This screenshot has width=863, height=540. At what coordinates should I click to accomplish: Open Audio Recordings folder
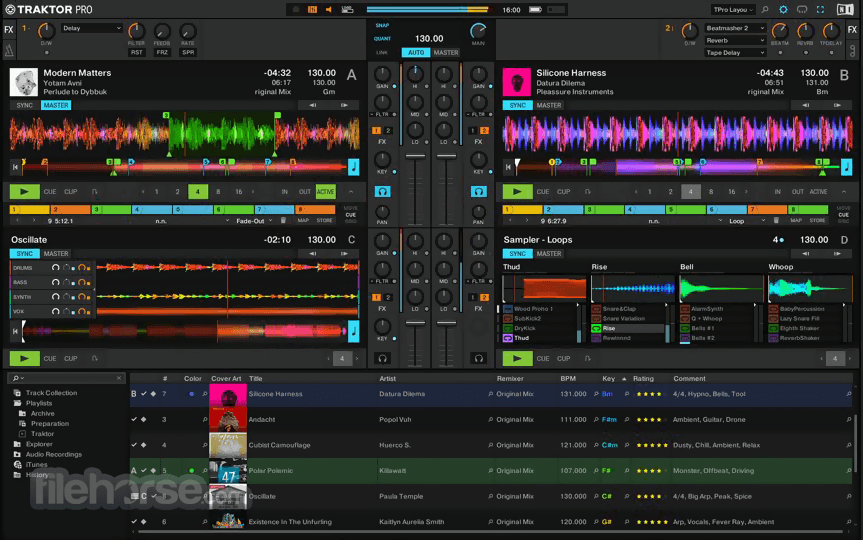click(x=53, y=455)
